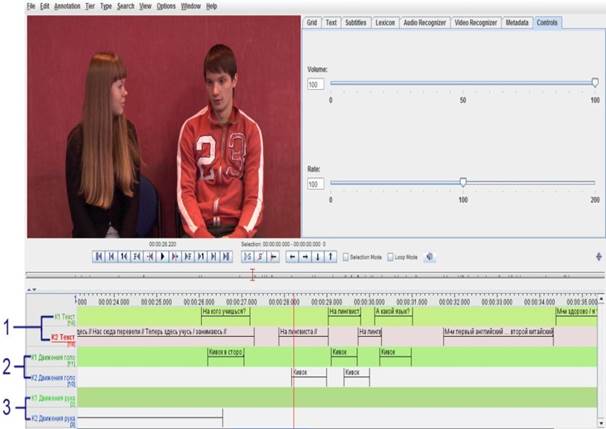Click the Clear Selection button

pos(260,257)
